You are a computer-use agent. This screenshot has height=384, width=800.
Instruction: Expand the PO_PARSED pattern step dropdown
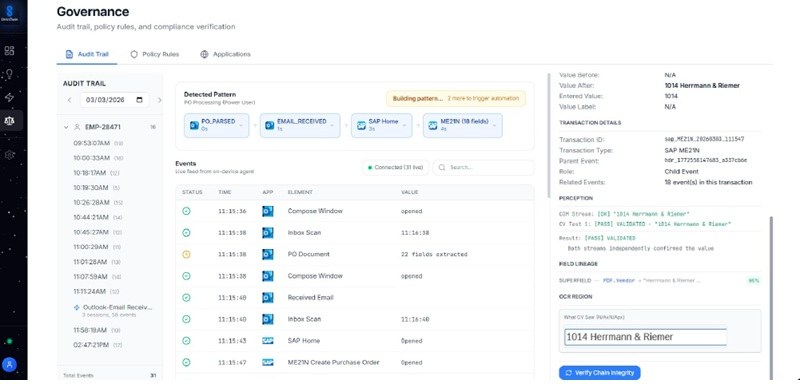point(241,125)
